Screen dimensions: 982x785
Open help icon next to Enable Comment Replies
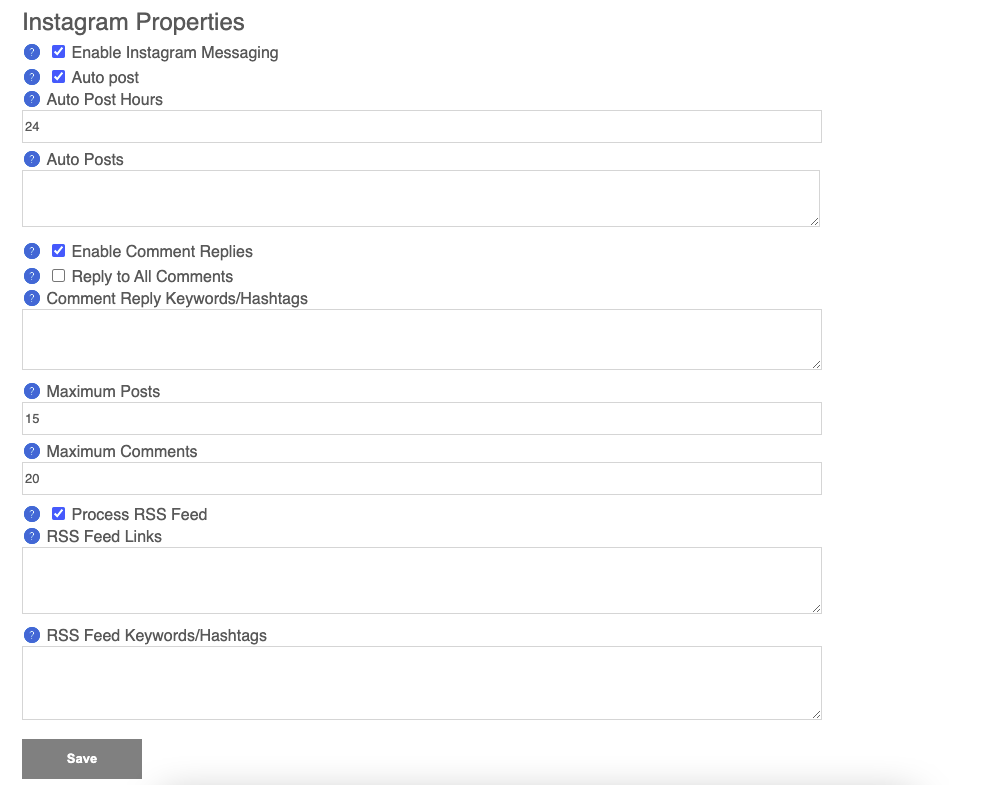click(32, 251)
